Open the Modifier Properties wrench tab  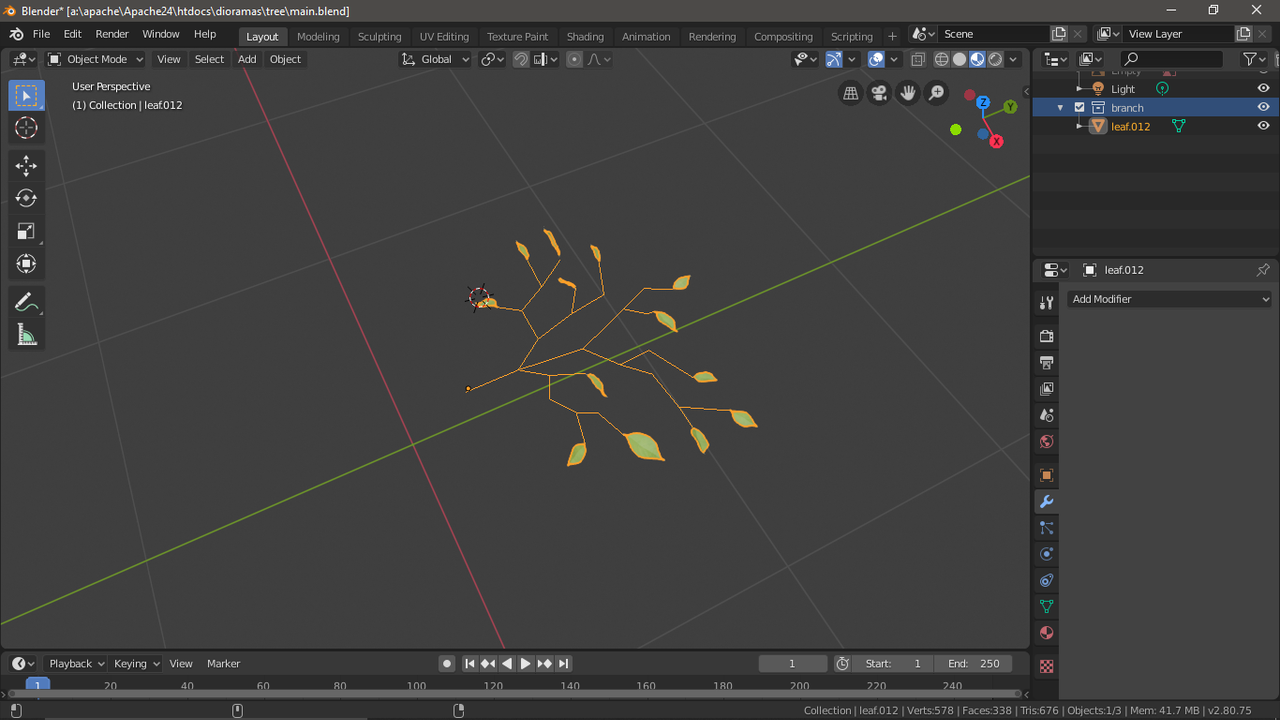tap(1045, 501)
